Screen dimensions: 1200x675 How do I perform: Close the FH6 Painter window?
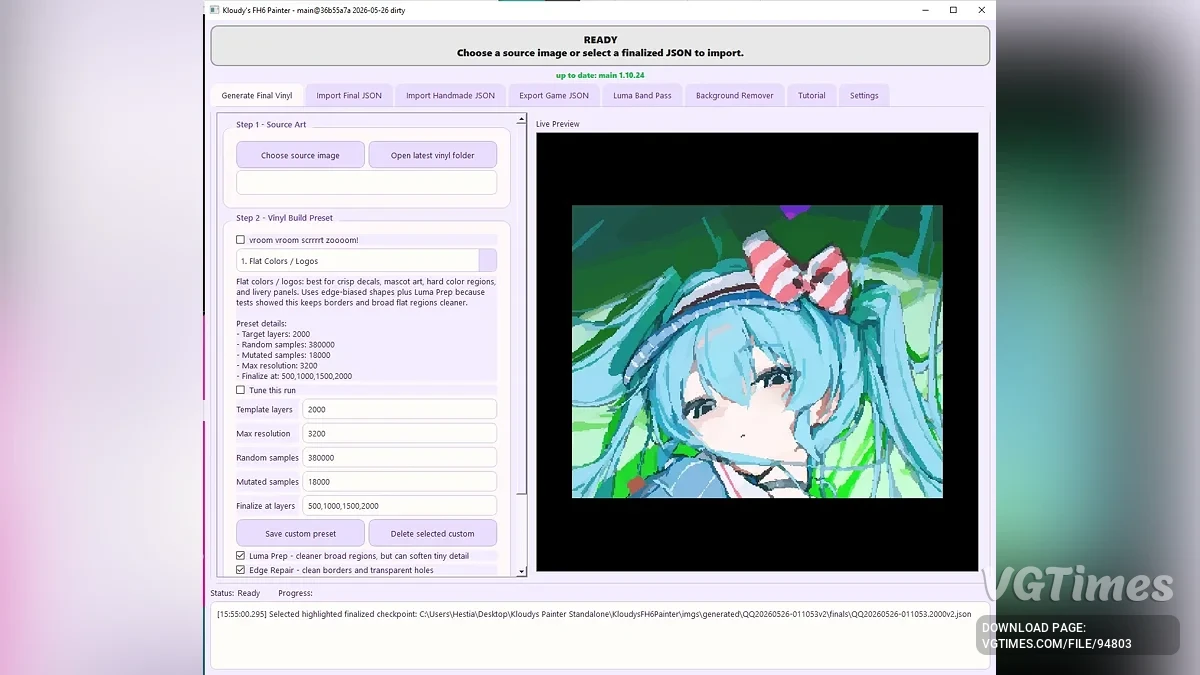(x=982, y=10)
